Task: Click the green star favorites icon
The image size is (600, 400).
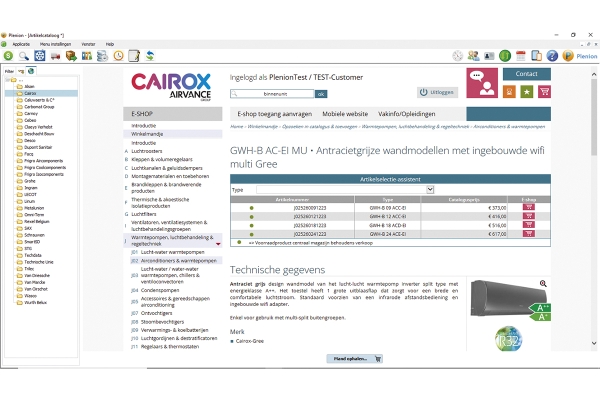Action: click(x=527, y=92)
